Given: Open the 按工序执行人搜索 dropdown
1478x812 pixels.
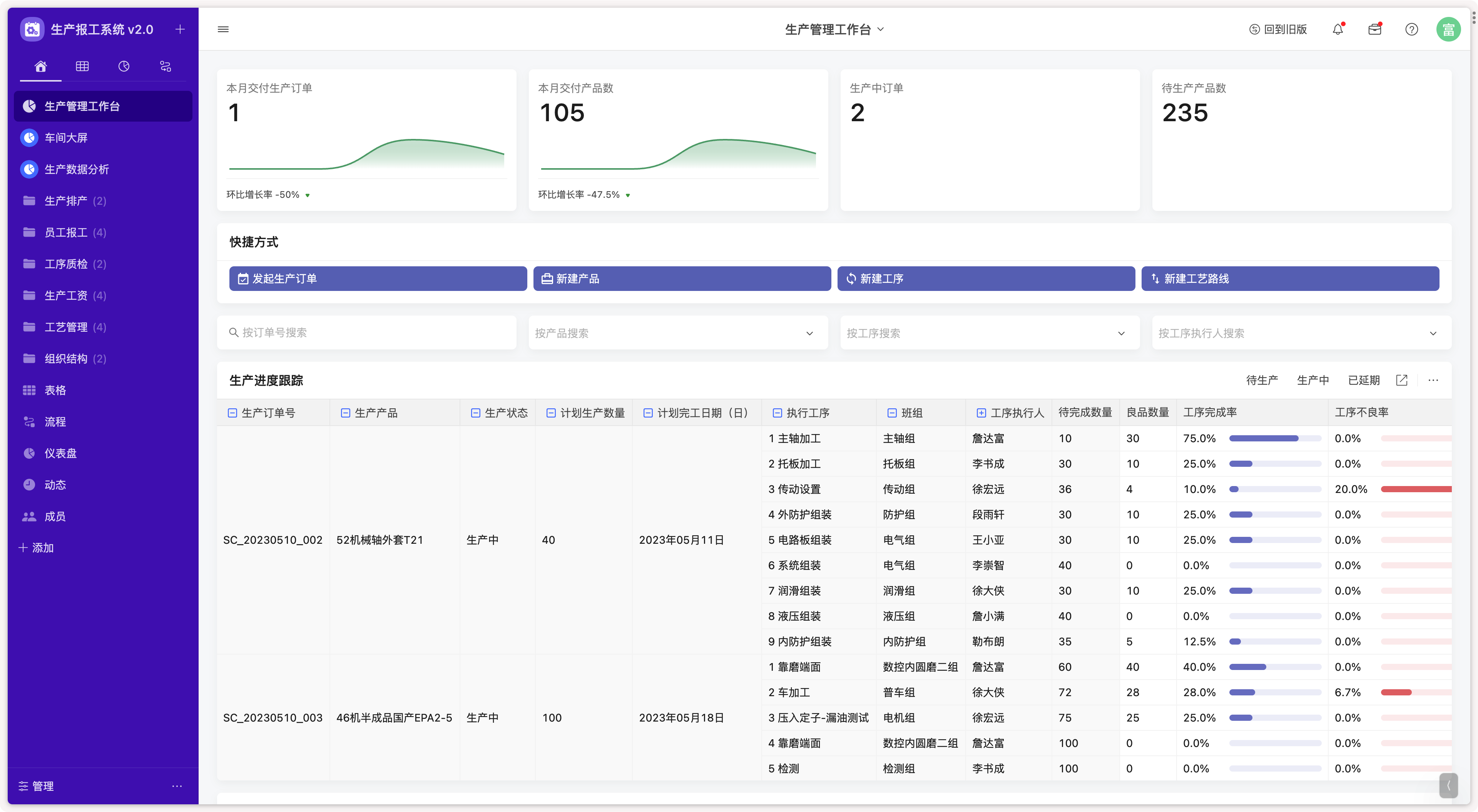Looking at the screenshot, I should coord(1301,333).
